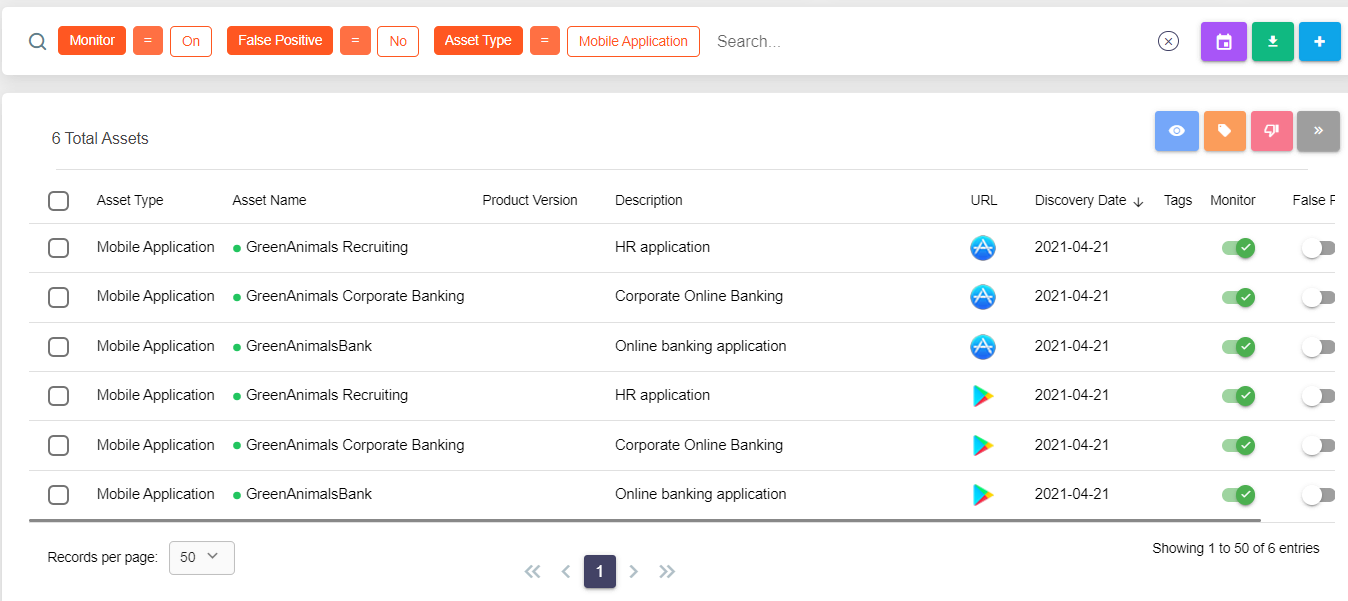Go to the previous page arrow
Image resolution: width=1348 pixels, height=601 pixels.
click(x=566, y=572)
